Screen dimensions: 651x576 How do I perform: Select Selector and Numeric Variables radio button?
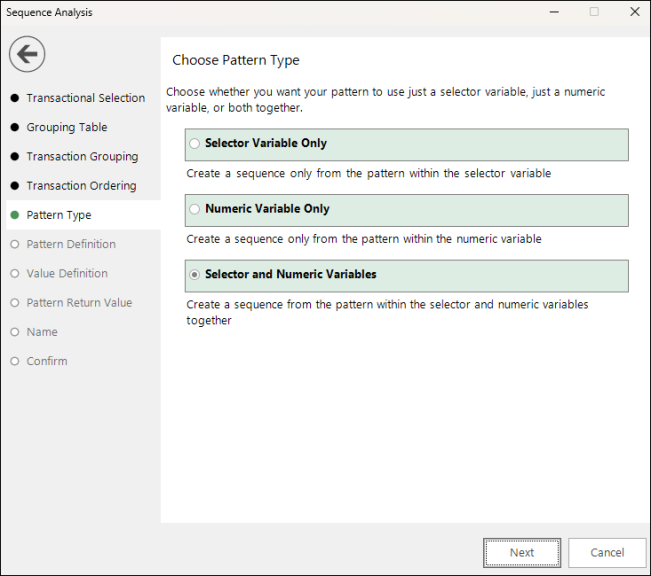[194, 275]
